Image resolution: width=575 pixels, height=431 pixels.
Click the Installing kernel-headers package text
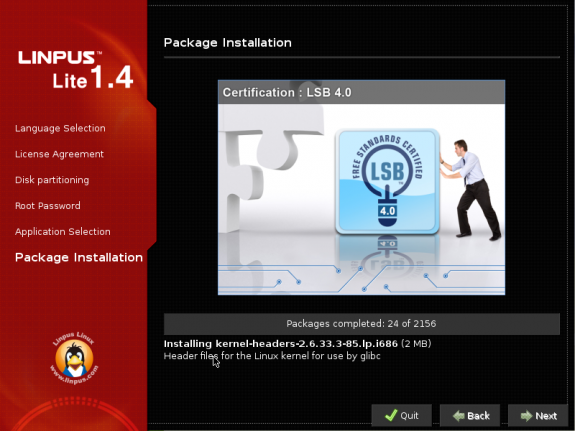coord(297,344)
